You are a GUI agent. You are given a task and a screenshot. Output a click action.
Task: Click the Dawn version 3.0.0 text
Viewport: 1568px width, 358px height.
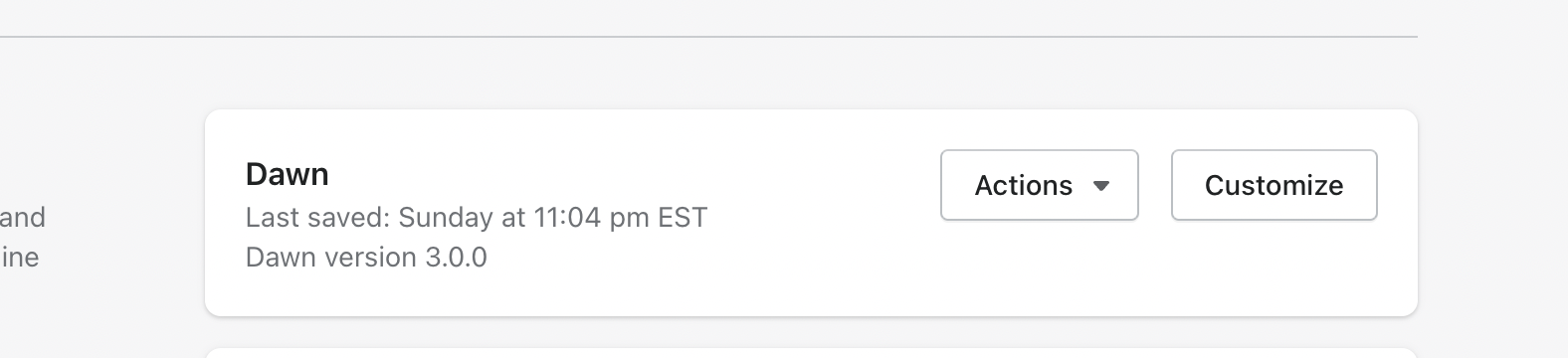(366, 258)
